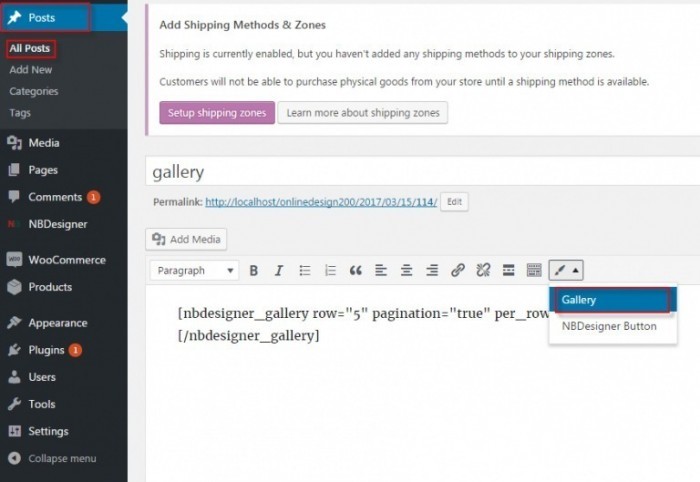Image resolution: width=700 pixels, height=482 pixels.
Task: Click Setup shipping zones button
Action: (217, 113)
